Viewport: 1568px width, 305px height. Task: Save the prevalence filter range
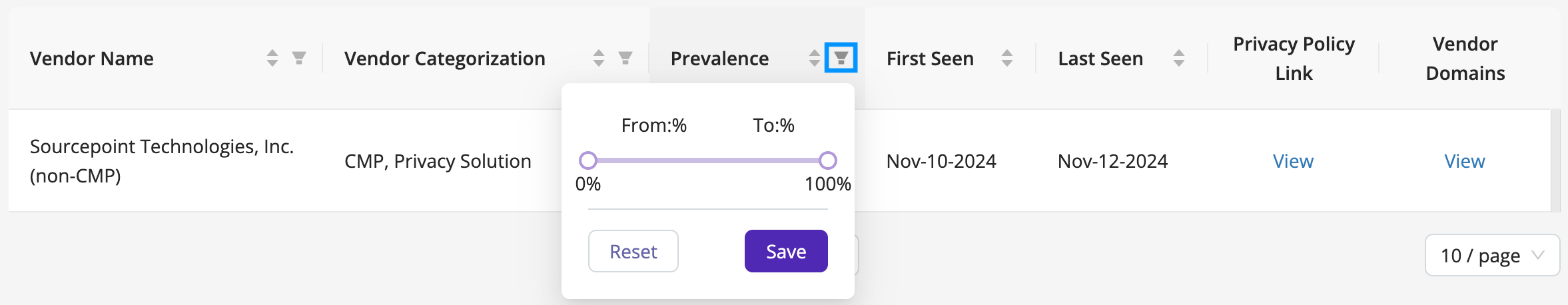coord(786,251)
